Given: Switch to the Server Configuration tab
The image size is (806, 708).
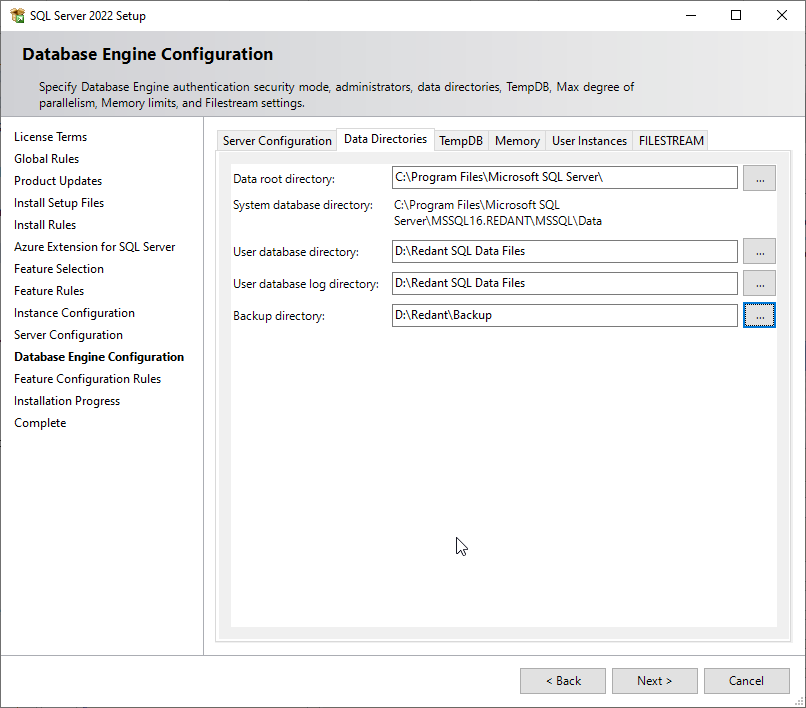Looking at the screenshot, I should point(277,141).
